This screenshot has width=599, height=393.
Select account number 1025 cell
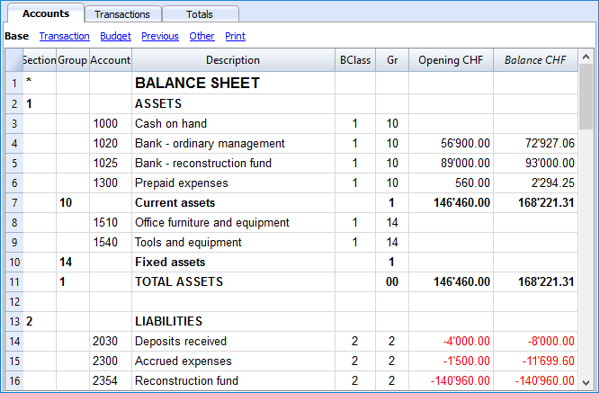(110, 163)
